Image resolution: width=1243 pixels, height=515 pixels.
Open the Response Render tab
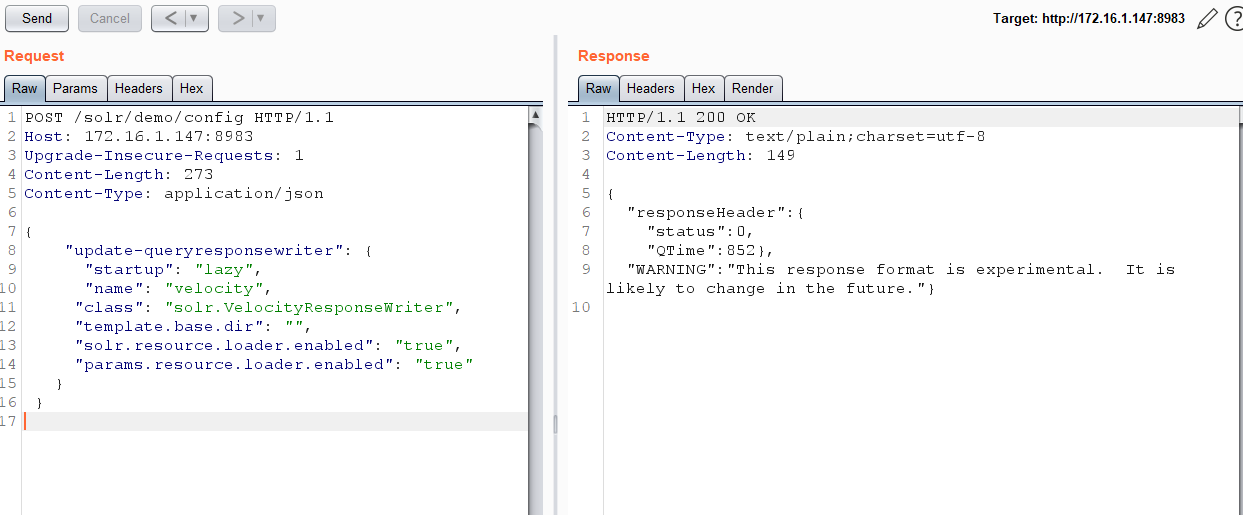tap(753, 88)
